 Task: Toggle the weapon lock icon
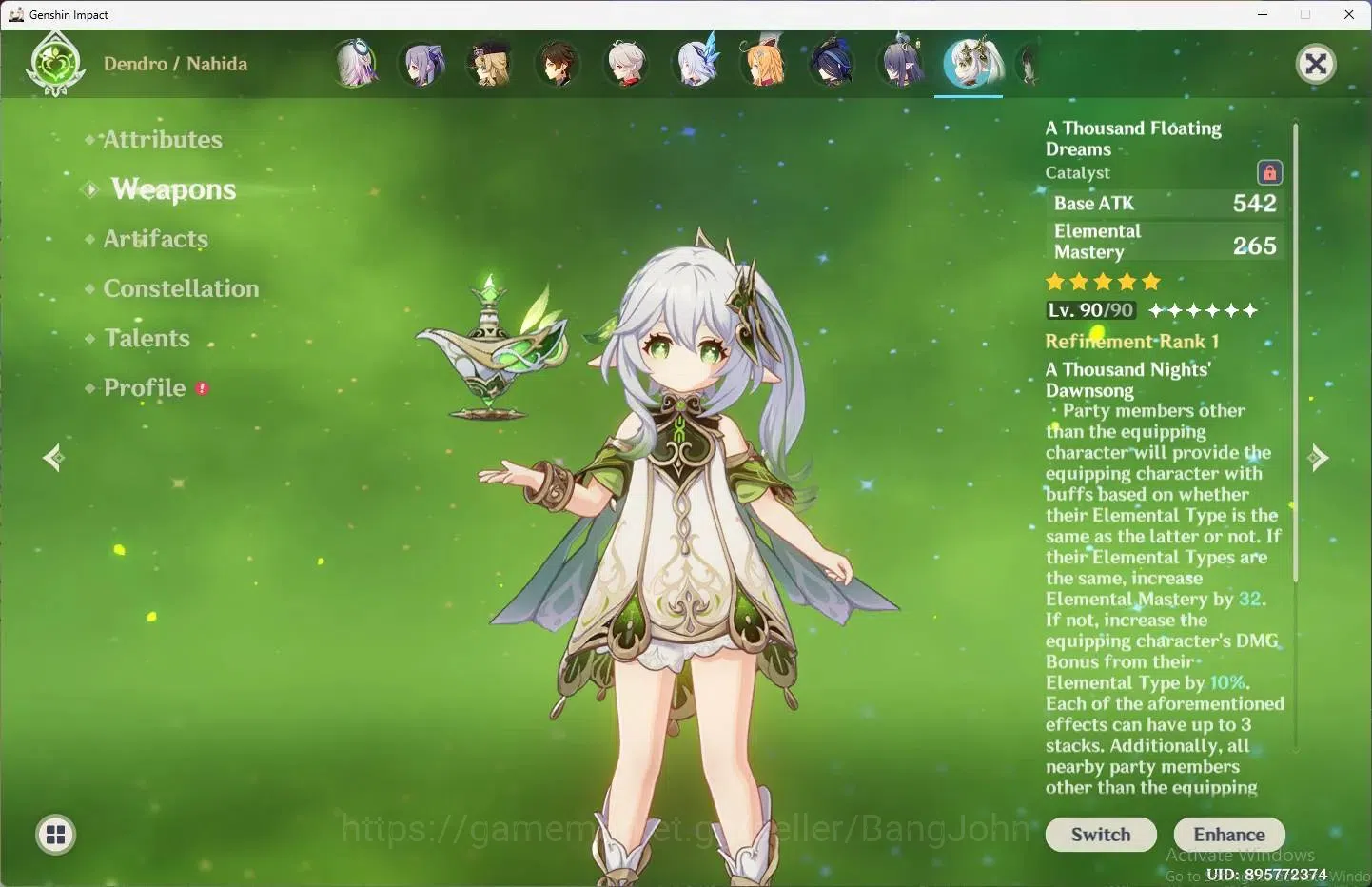[1269, 172]
